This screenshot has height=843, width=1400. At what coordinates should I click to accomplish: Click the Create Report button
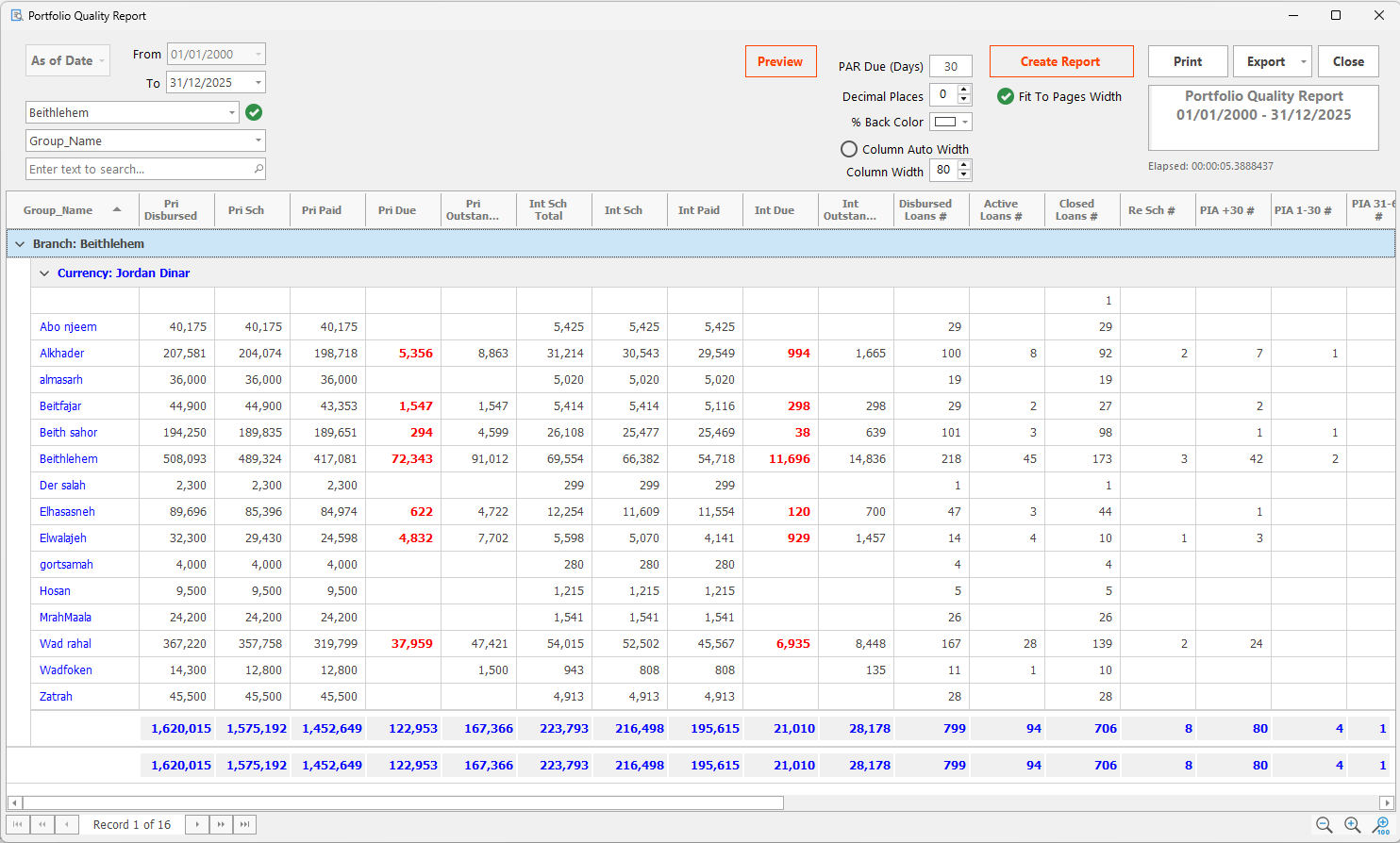[1061, 61]
